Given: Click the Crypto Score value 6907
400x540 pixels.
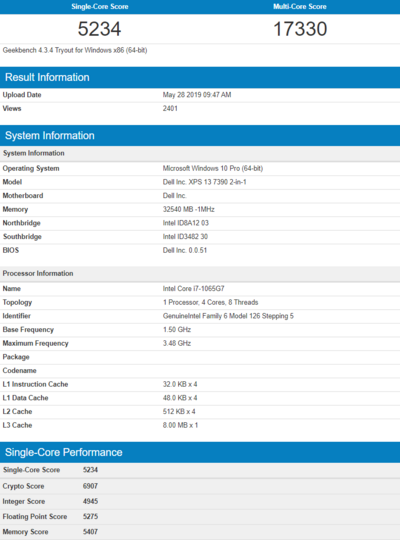Looking at the screenshot, I should click(90, 486).
